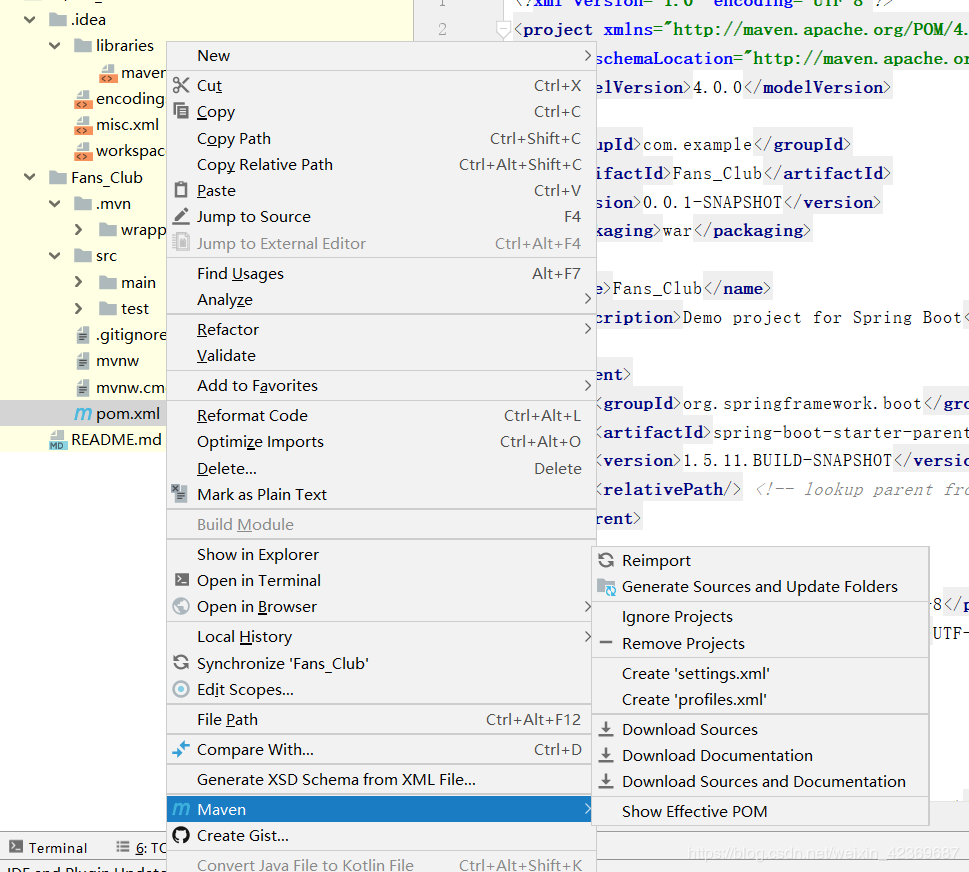969x872 pixels.
Task: Open Local History submenu
Action: click(381, 637)
